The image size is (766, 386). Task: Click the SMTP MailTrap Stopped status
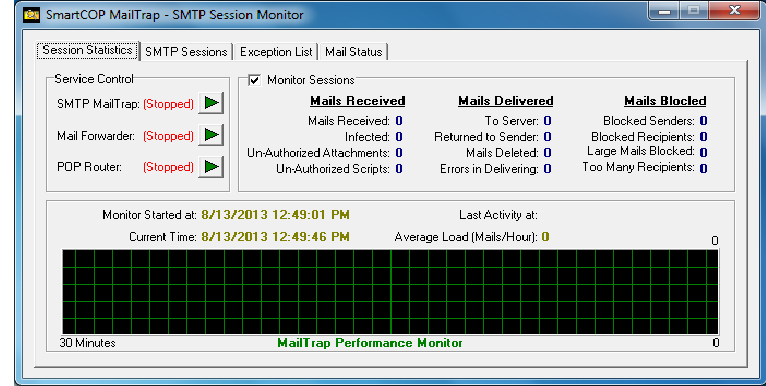point(169,104)
